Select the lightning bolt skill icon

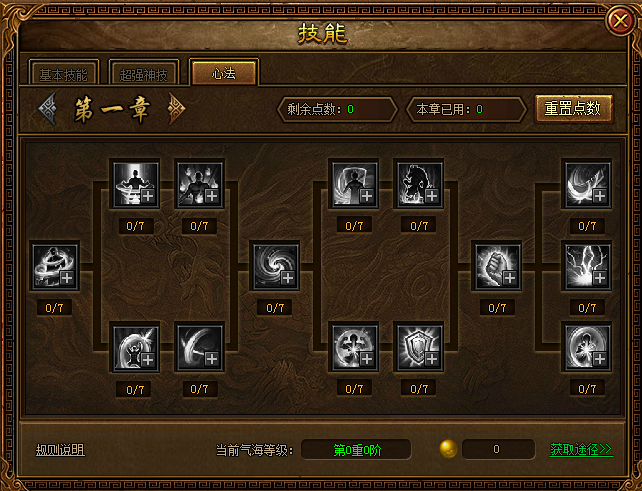pos(588,266)
